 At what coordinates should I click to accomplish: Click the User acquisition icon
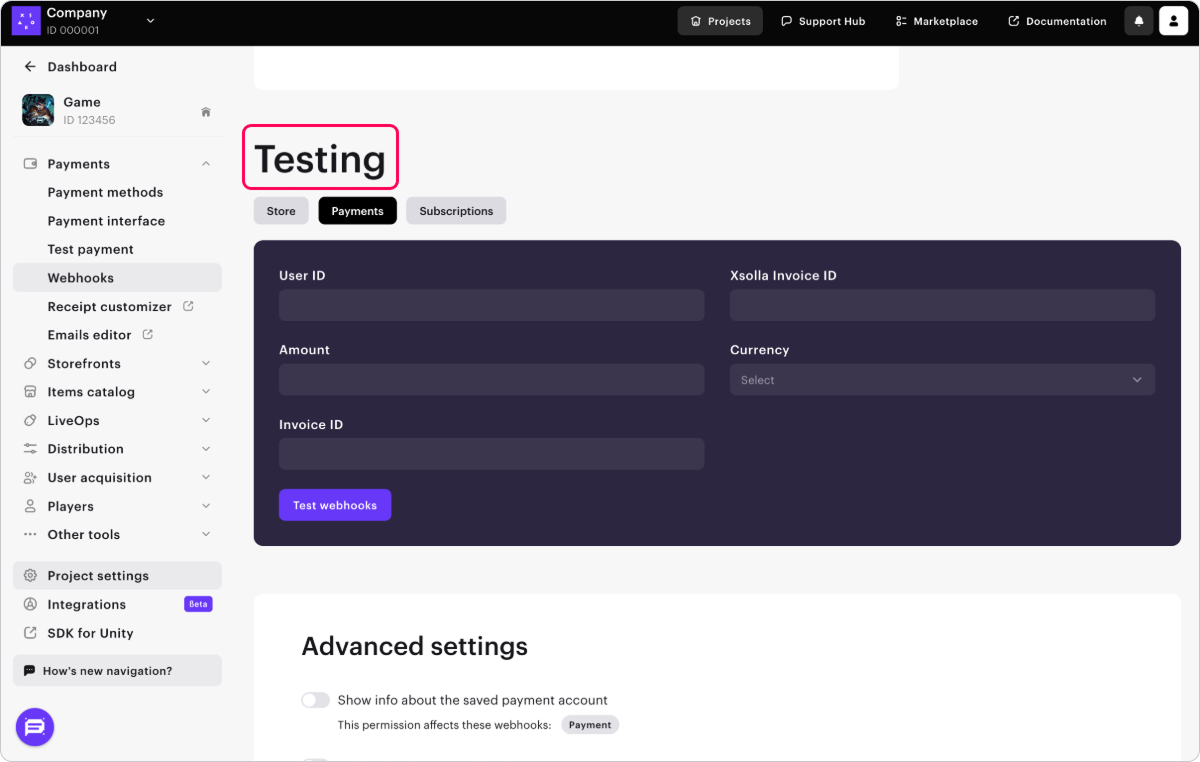tap(30, 478)
